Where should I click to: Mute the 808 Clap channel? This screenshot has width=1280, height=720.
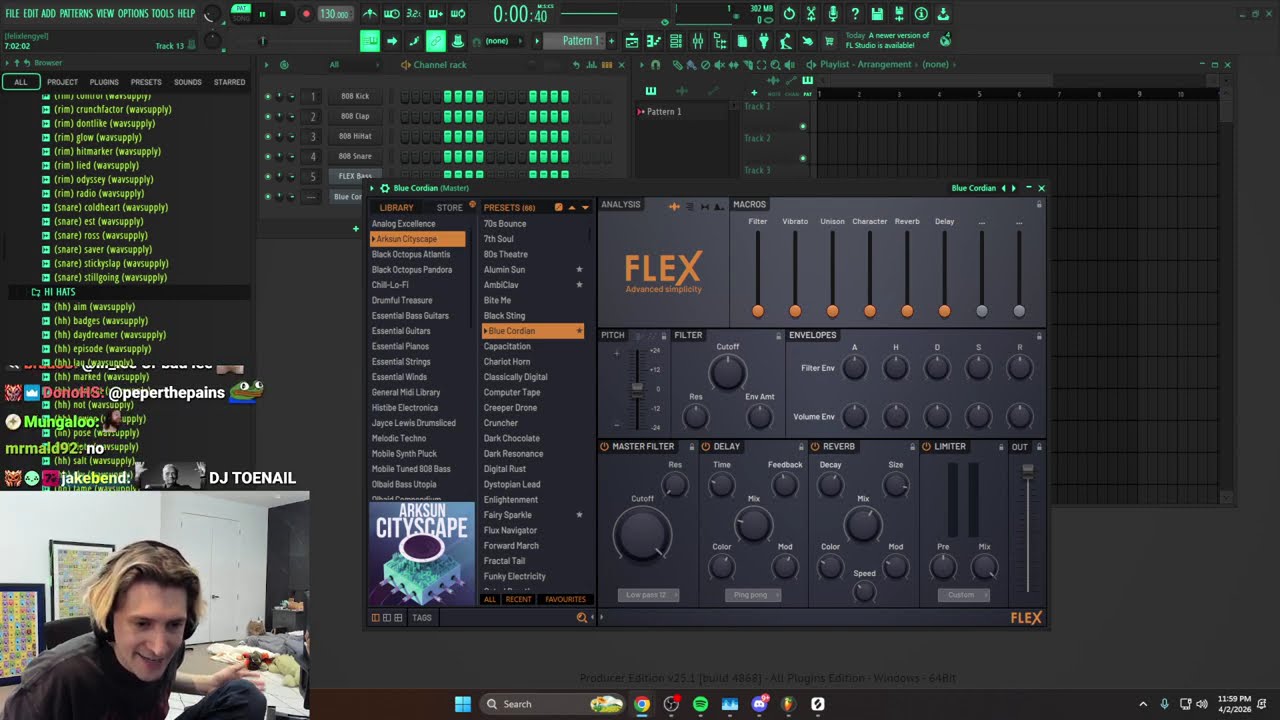[x=267, y=116]
